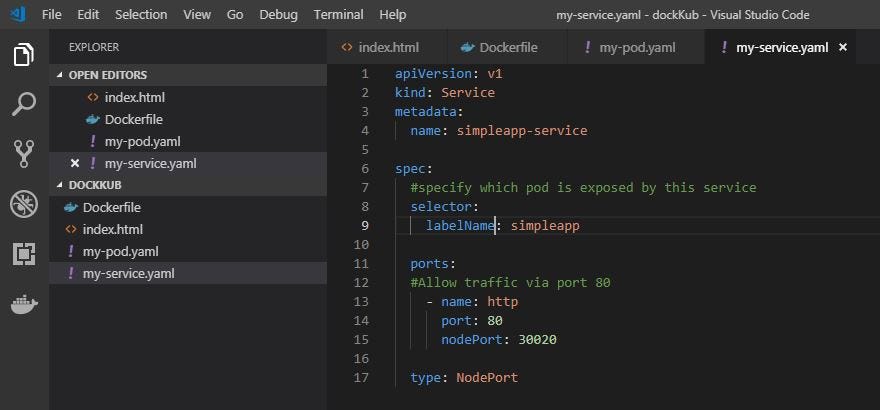
Task: Open index.html in the DOCKKUB folder
Action: 110,230
